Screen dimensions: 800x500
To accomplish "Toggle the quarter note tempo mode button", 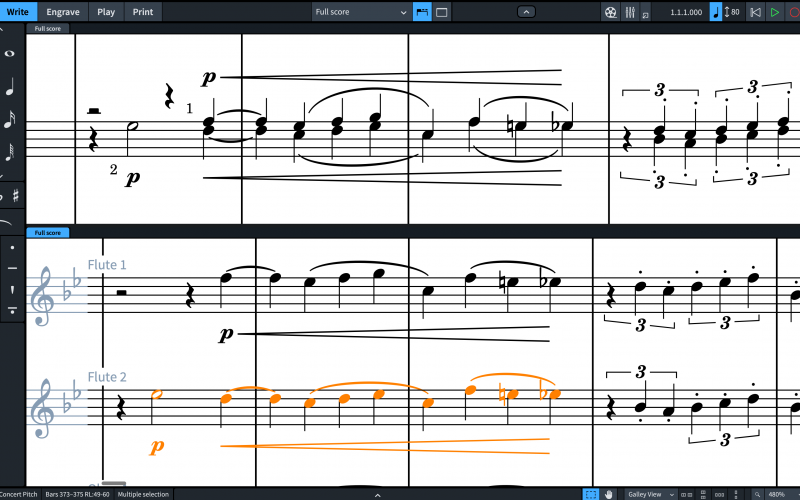I will [x=716, y=12].
